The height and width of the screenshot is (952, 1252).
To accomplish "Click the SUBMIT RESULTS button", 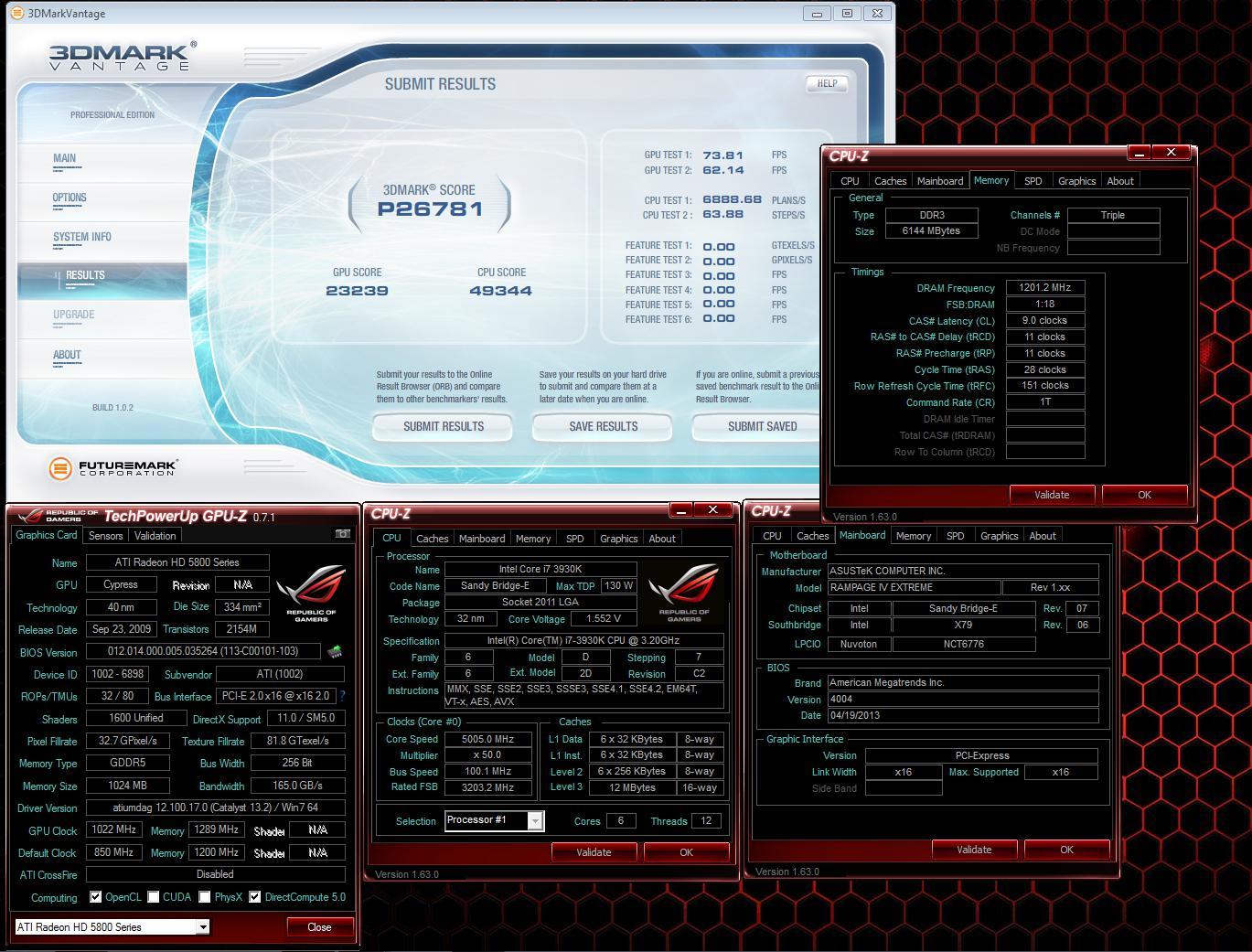I will point(444,427).
